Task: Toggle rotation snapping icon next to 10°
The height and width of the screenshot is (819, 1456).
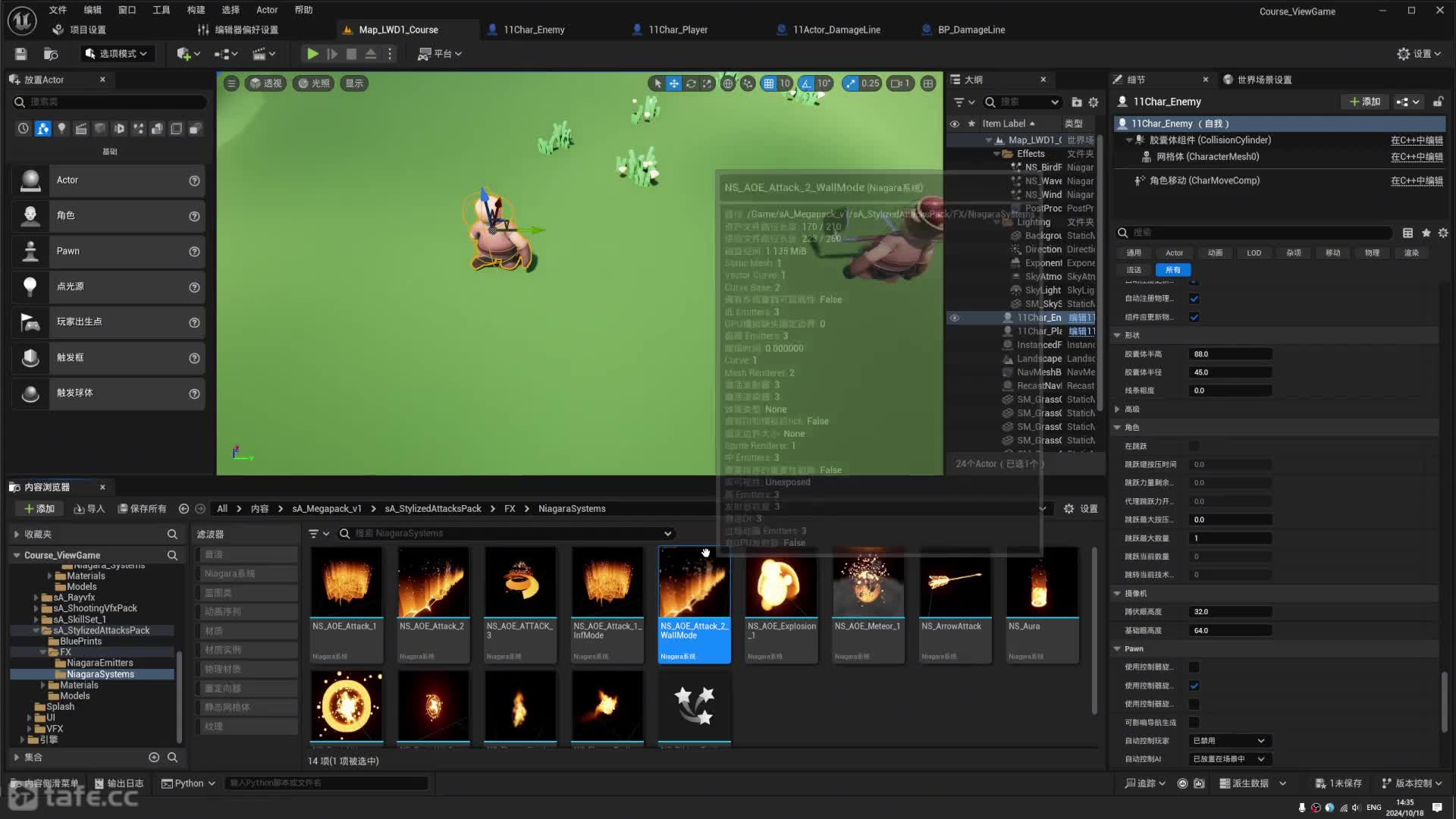Action: [806, 83]
